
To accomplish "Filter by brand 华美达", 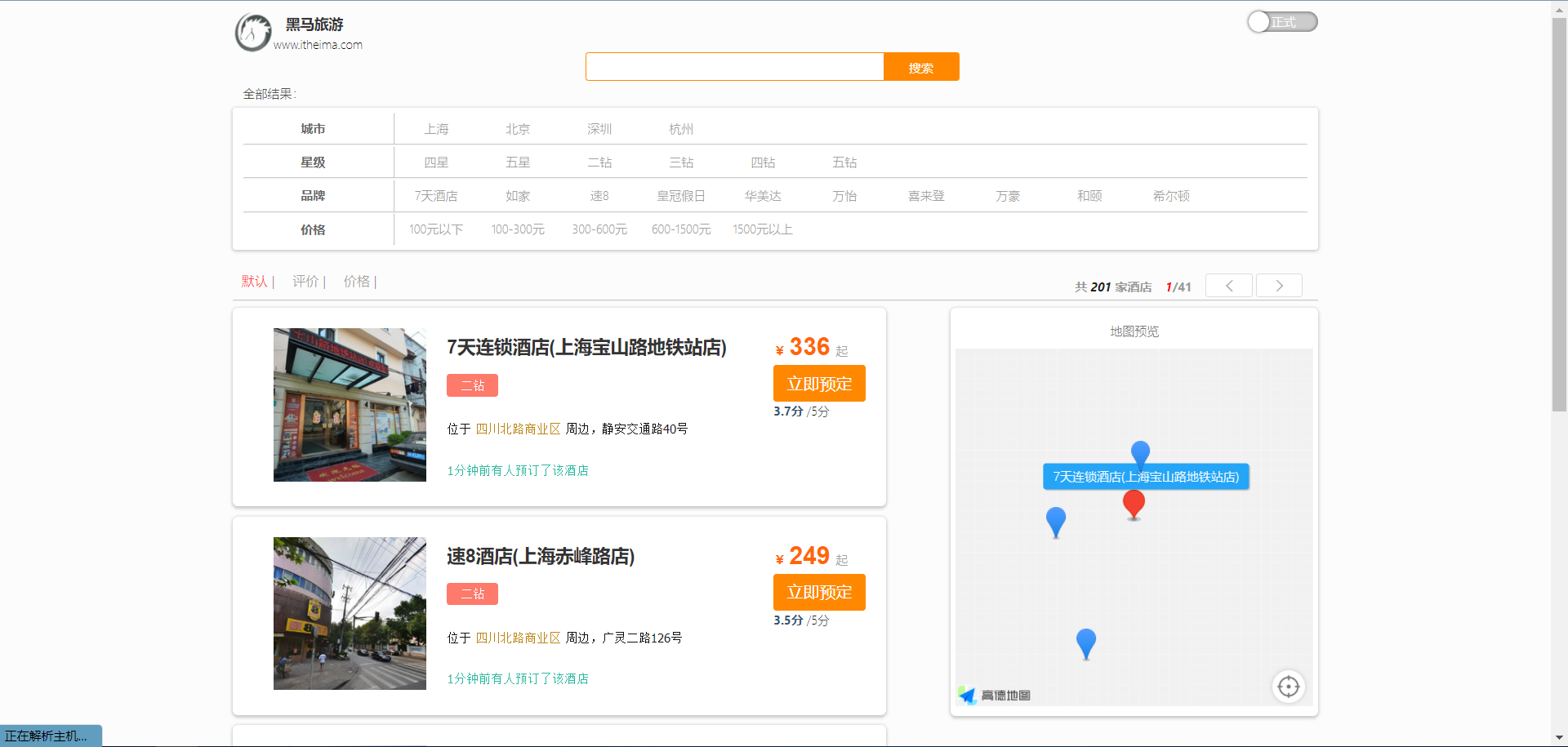I will click(763, 196).
